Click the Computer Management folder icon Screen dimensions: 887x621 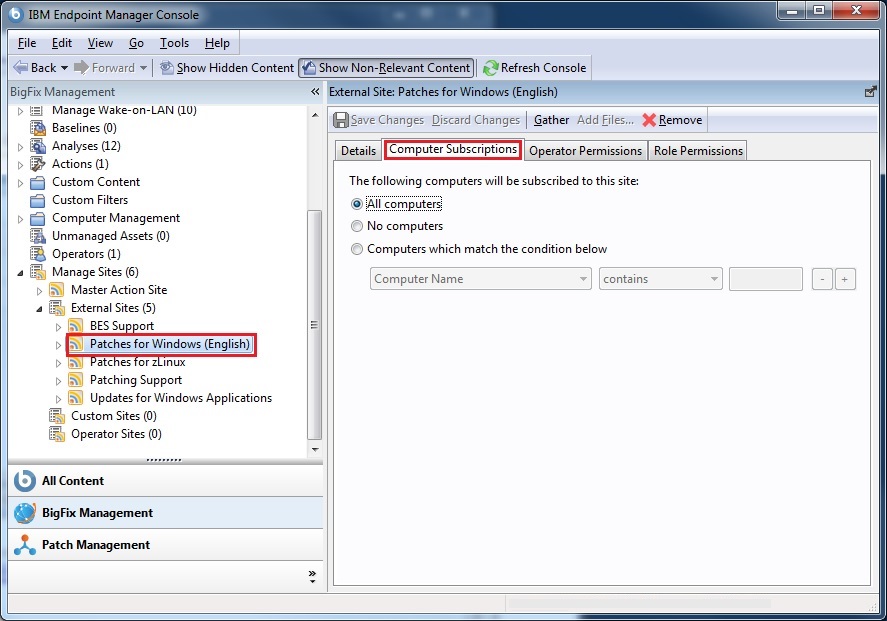(38, 218)
